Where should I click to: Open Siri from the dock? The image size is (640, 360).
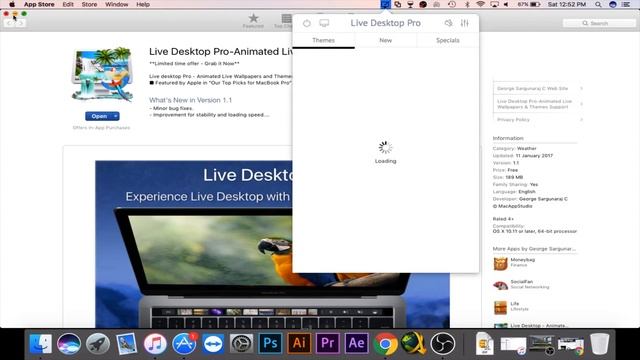point(69,343)
